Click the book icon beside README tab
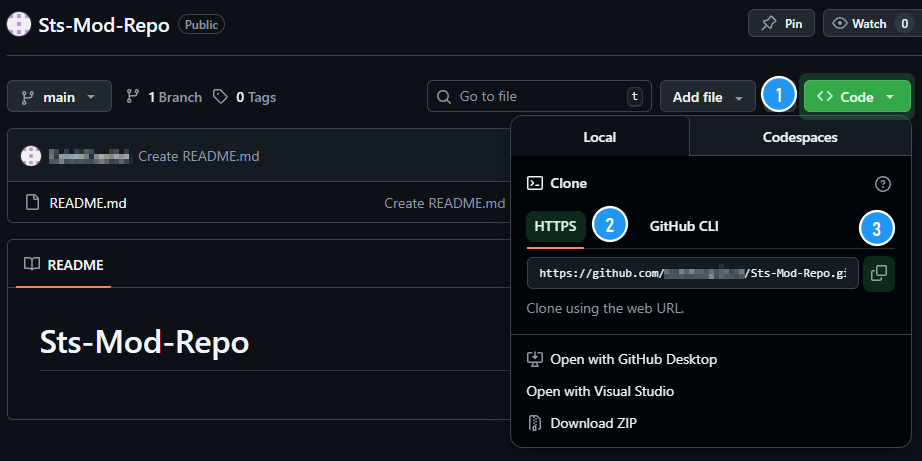 pos(32,264)
